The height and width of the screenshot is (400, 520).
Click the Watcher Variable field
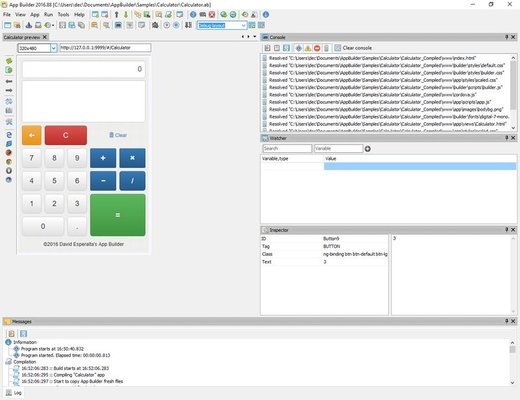(x=338, y=148)
